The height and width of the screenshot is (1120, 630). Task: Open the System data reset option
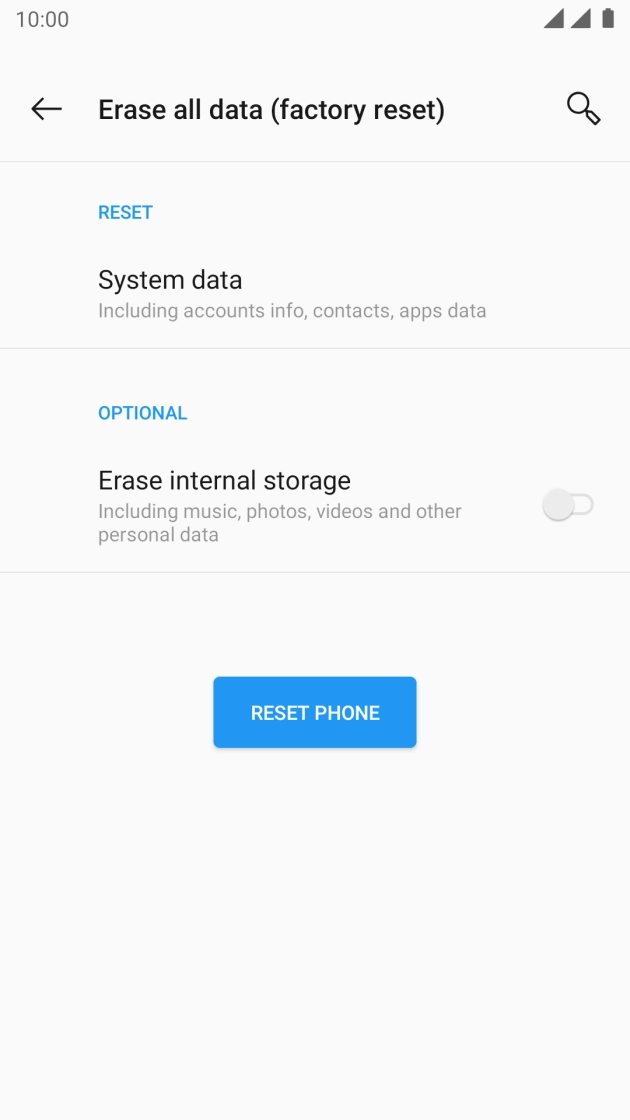170,280
